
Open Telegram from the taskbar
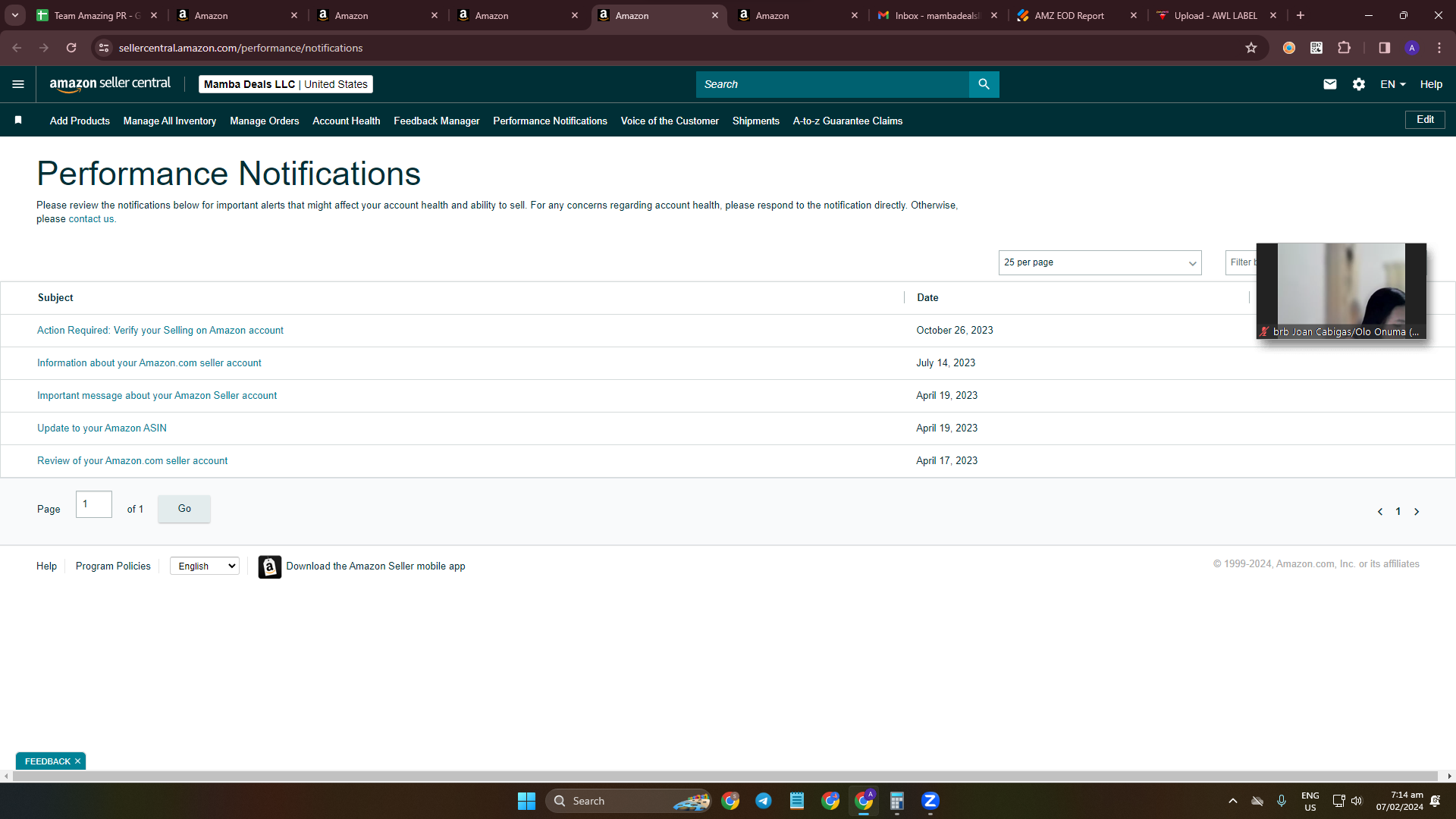pyautogui.click(x=764, y=801)
